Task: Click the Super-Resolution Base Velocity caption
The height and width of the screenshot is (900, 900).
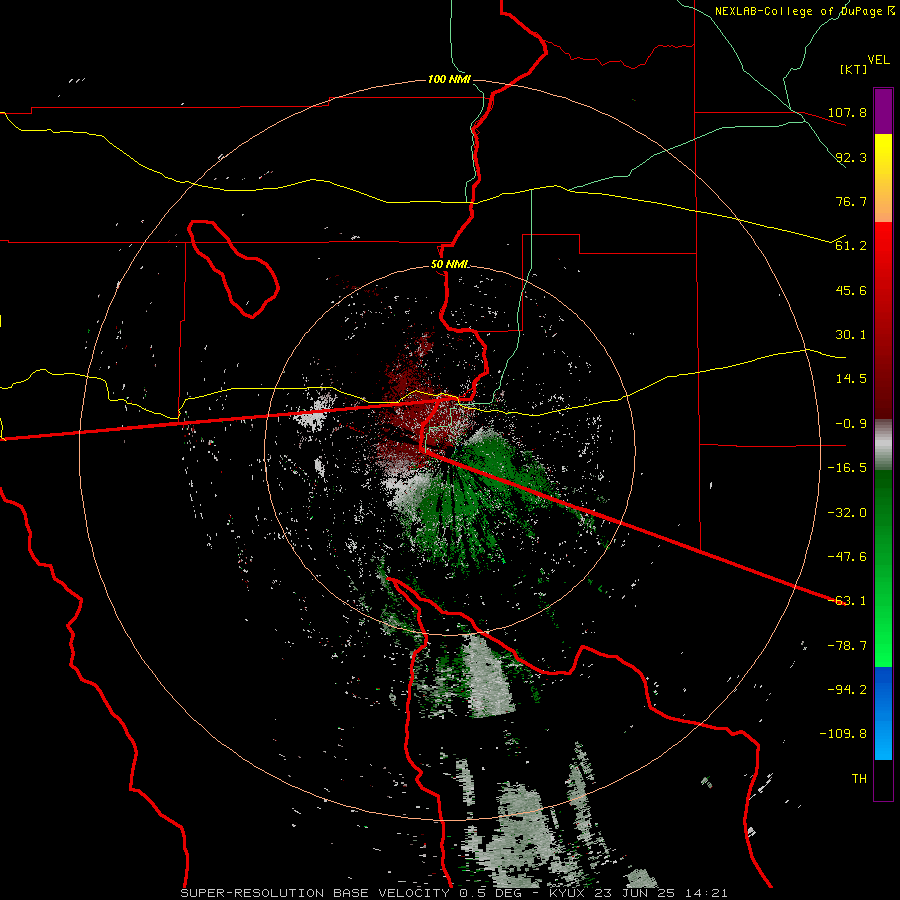Action: point(454,893)
